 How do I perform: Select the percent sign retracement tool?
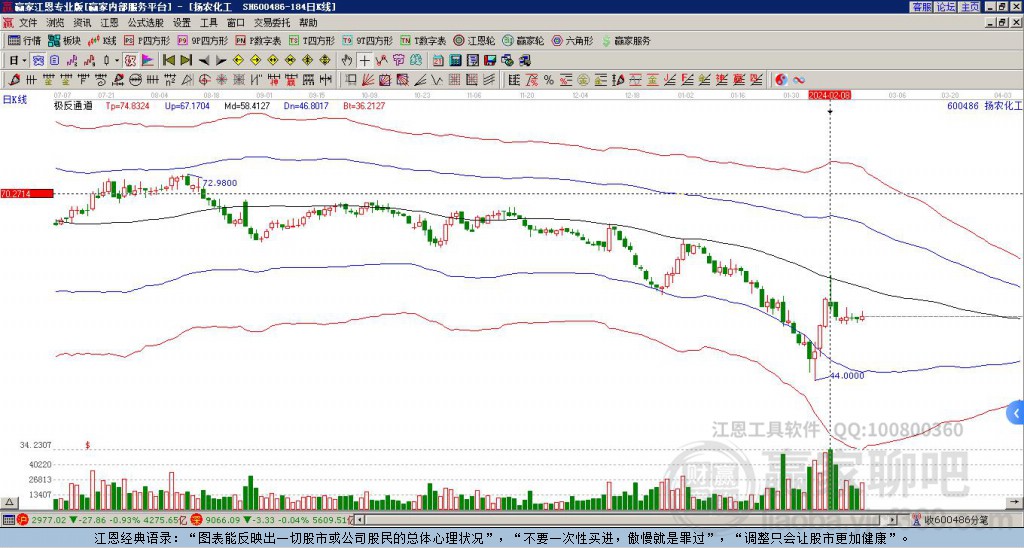coord(549,80)
